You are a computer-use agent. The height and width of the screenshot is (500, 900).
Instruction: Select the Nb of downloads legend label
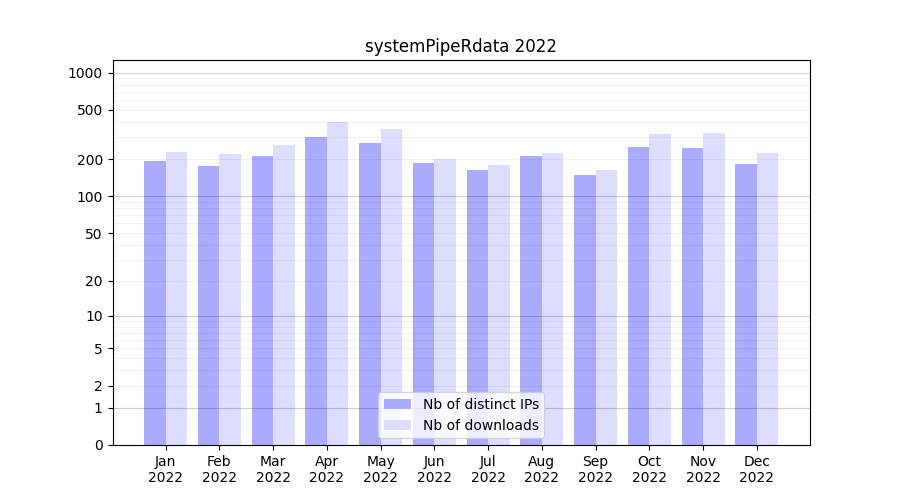tap(480, 425)
